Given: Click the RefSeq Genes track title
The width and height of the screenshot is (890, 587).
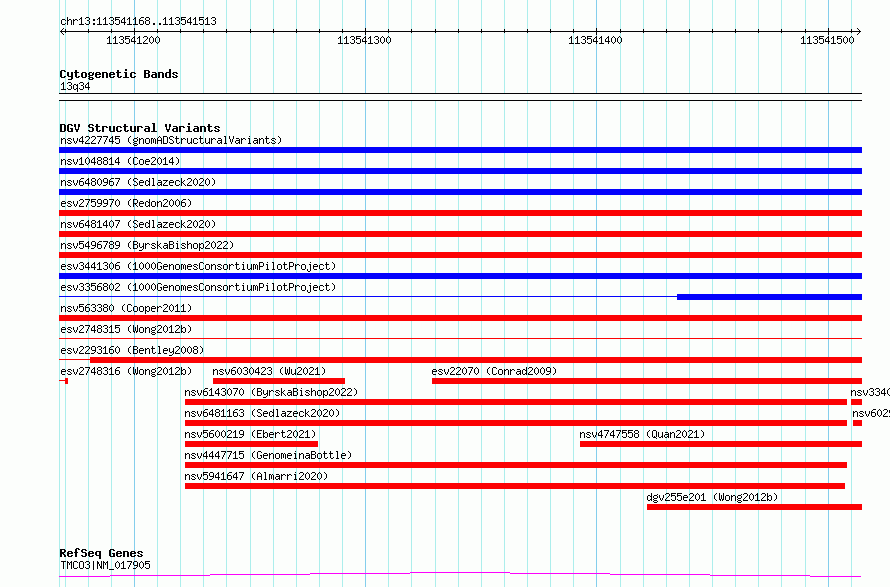Looking at the screenshot, I should [x=101, y=553].
